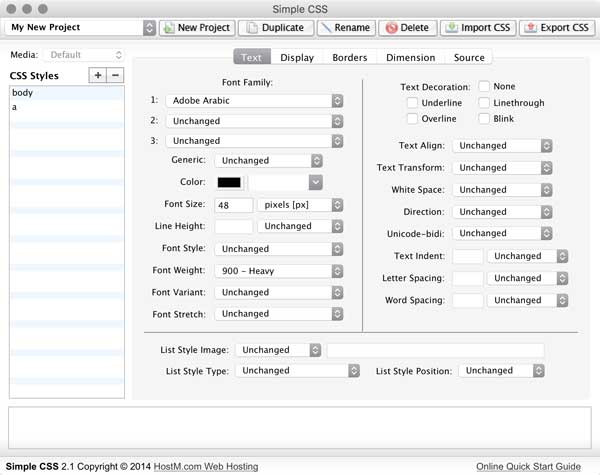
Task: Open the White Space dropdown
Action: [x=502, y=190]
